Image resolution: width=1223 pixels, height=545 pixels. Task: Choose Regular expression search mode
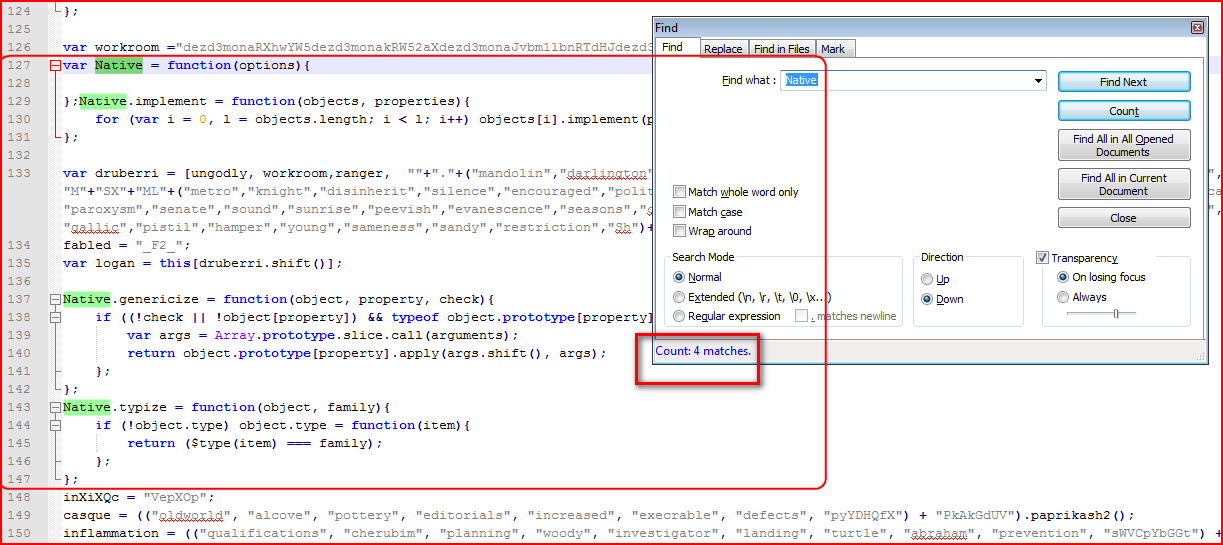pos(680,316)
